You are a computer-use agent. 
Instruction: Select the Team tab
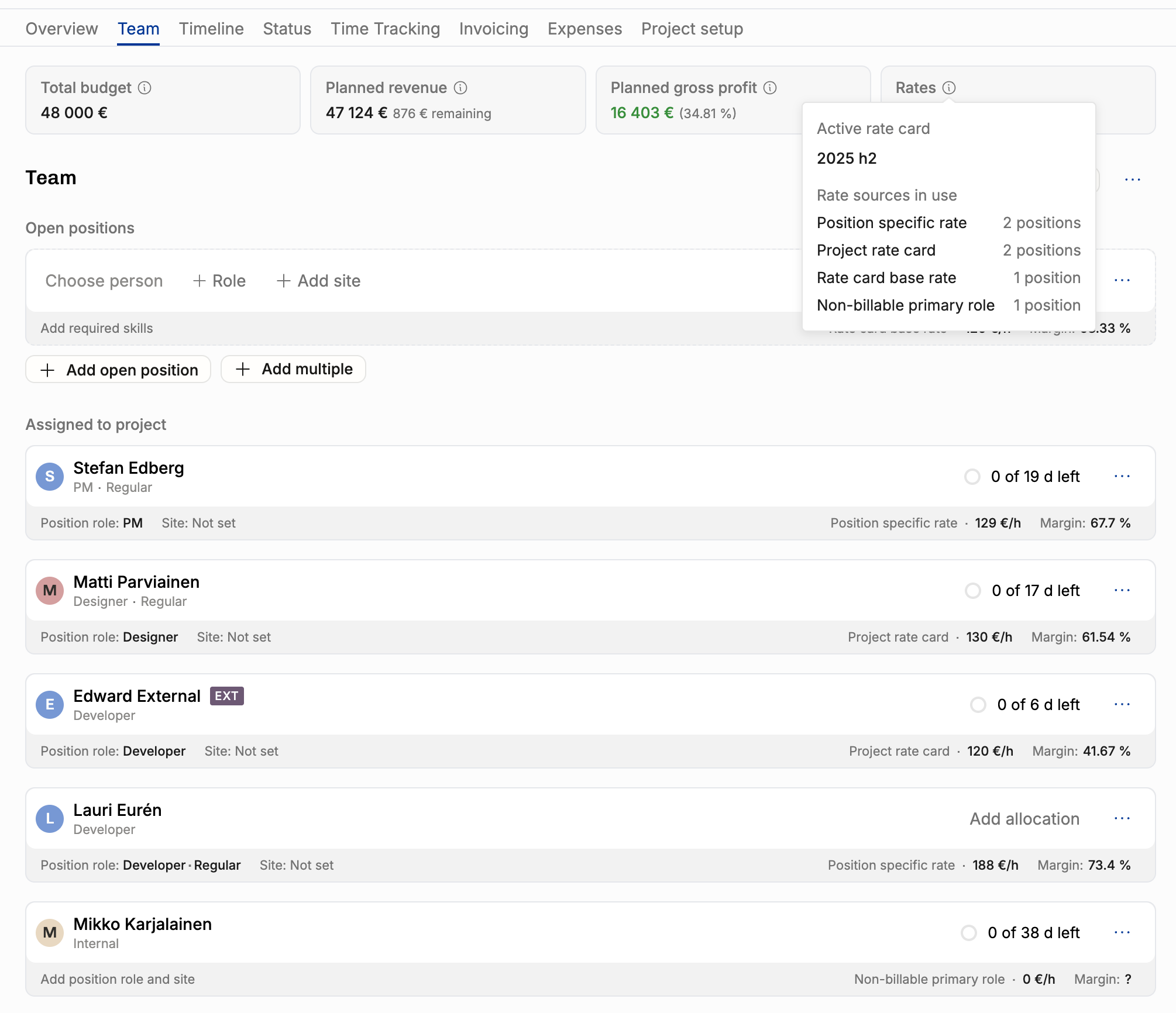pos(138,29)
